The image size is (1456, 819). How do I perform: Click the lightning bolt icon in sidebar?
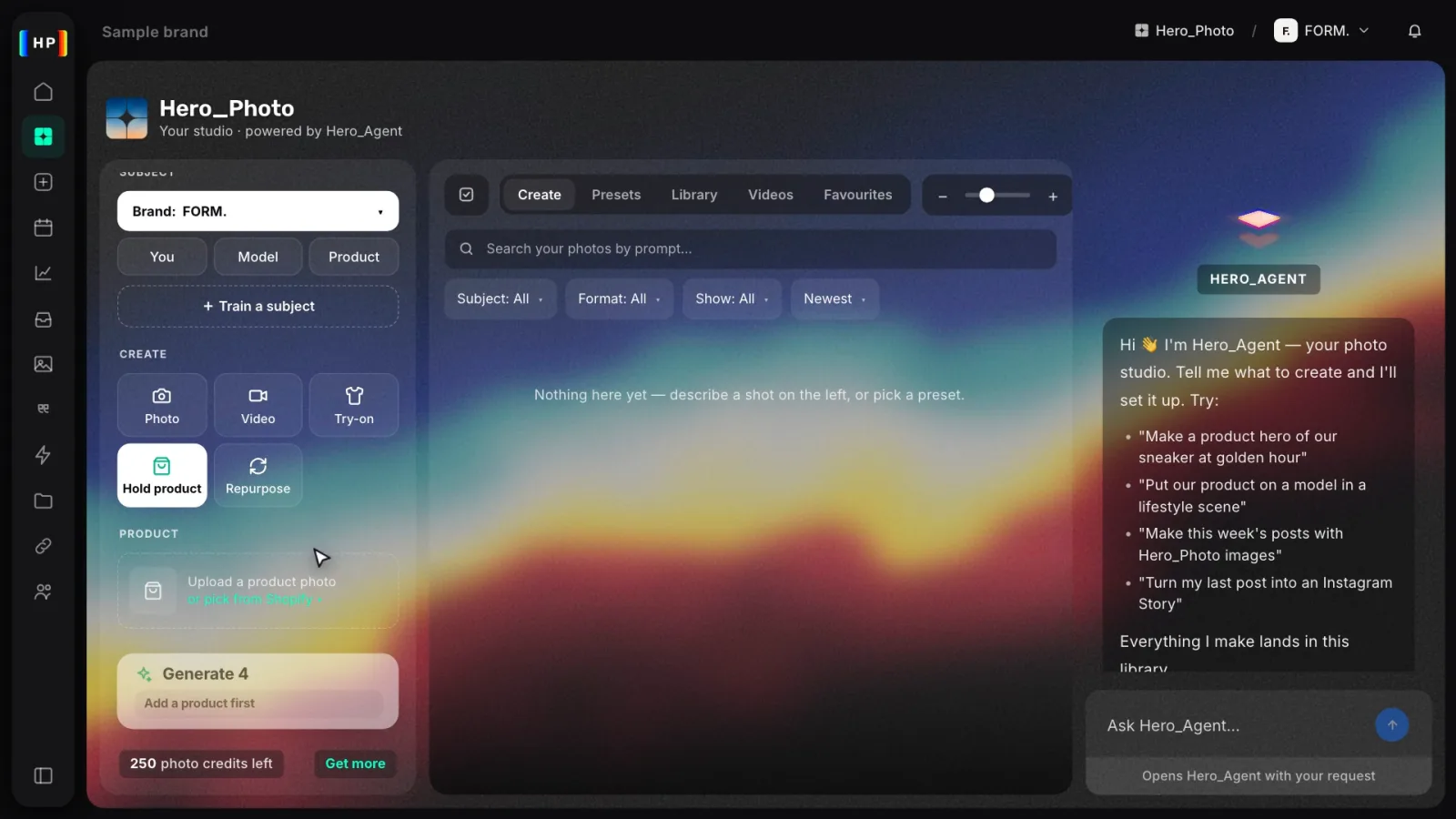pos(43,455)
